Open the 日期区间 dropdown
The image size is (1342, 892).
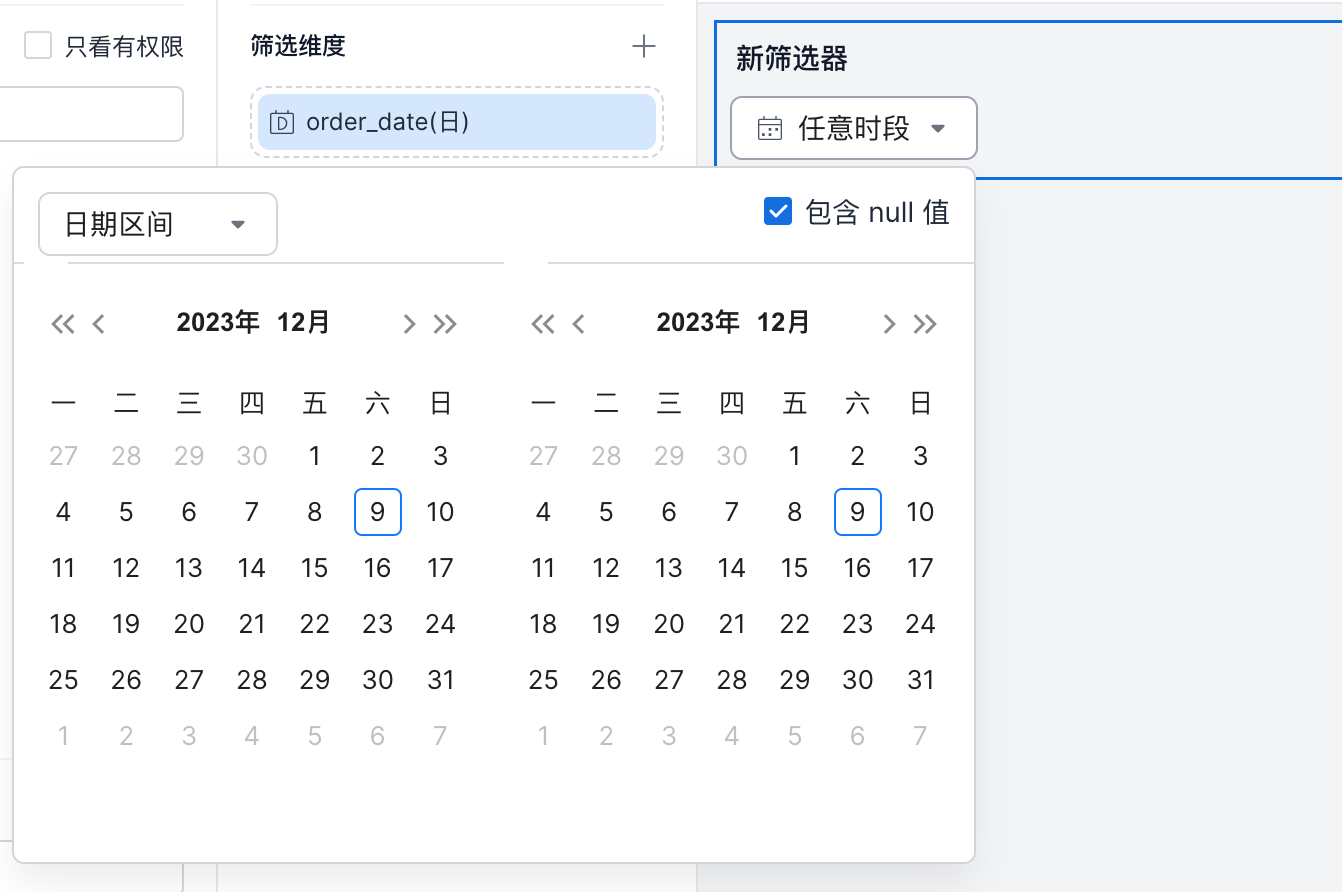pos(157,224)
